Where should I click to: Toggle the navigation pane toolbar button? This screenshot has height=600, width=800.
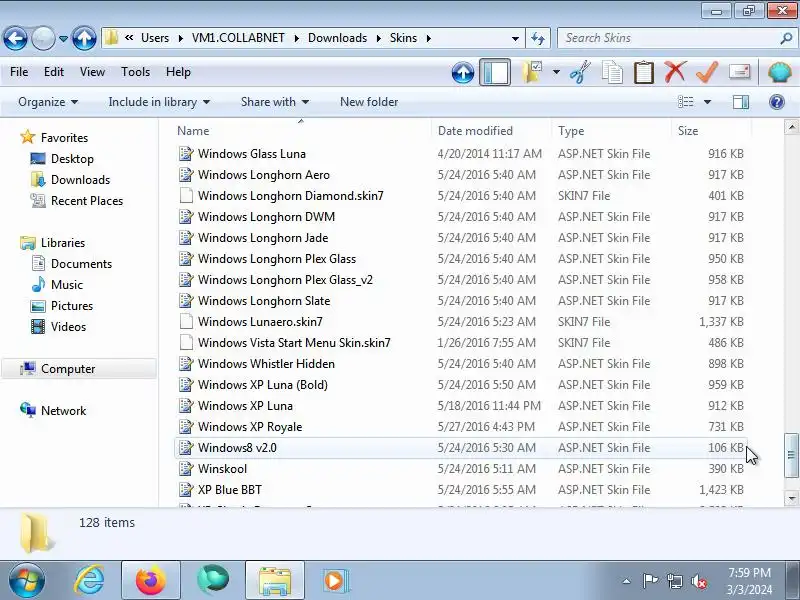[x=494, y=72]
